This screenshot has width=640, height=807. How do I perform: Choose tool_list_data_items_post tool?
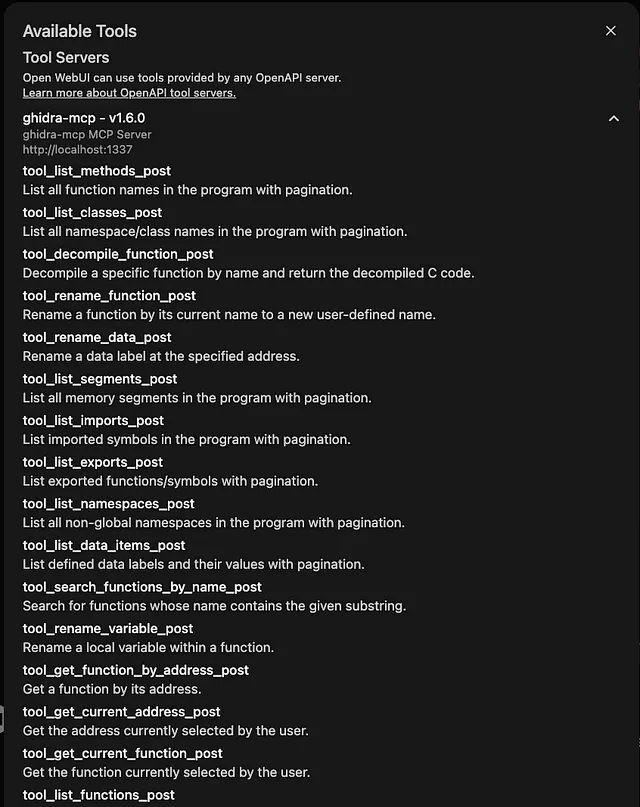(104, 545)
